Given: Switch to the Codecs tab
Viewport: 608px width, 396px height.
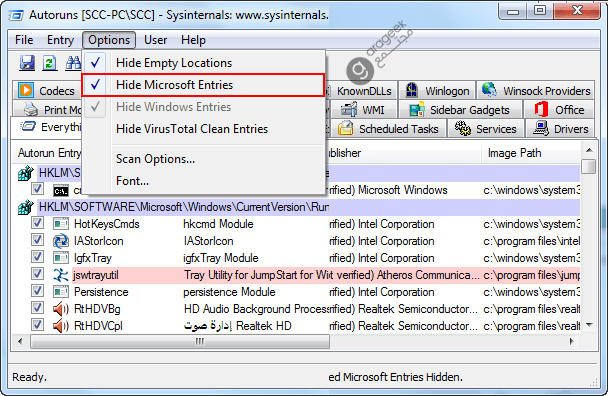Looking at the screenshot, I should [x=47, y=90].
